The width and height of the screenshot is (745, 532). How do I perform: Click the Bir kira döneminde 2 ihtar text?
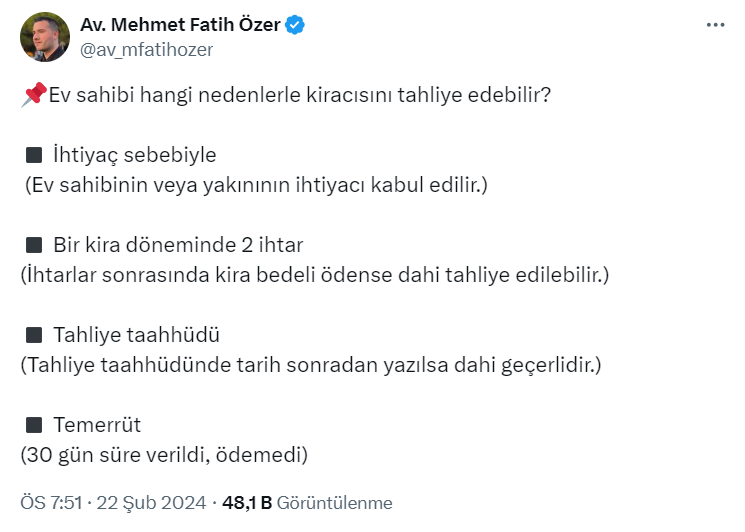tap(177, 245)
